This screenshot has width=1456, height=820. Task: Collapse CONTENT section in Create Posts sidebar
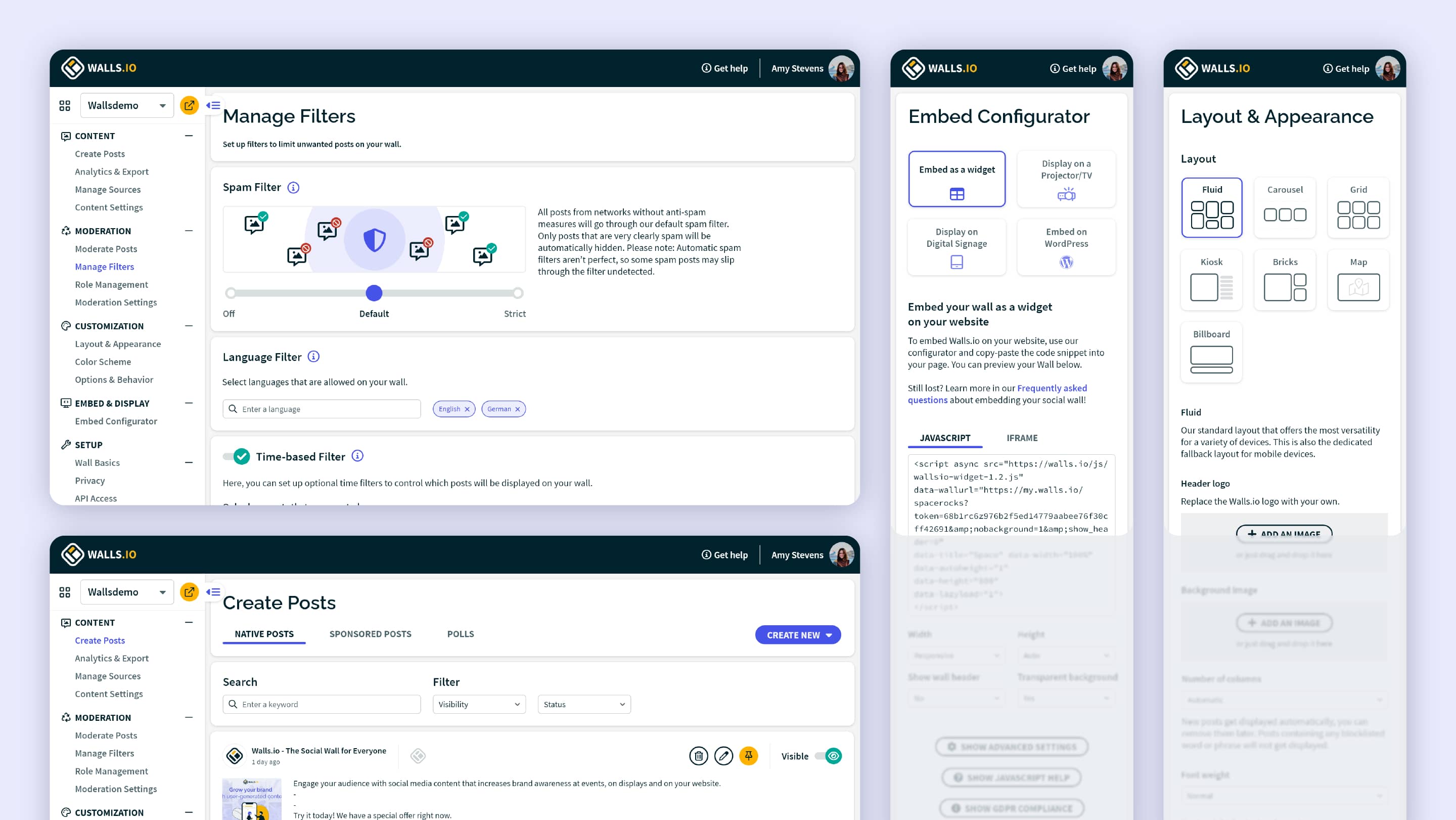click(x=189, y=623)
